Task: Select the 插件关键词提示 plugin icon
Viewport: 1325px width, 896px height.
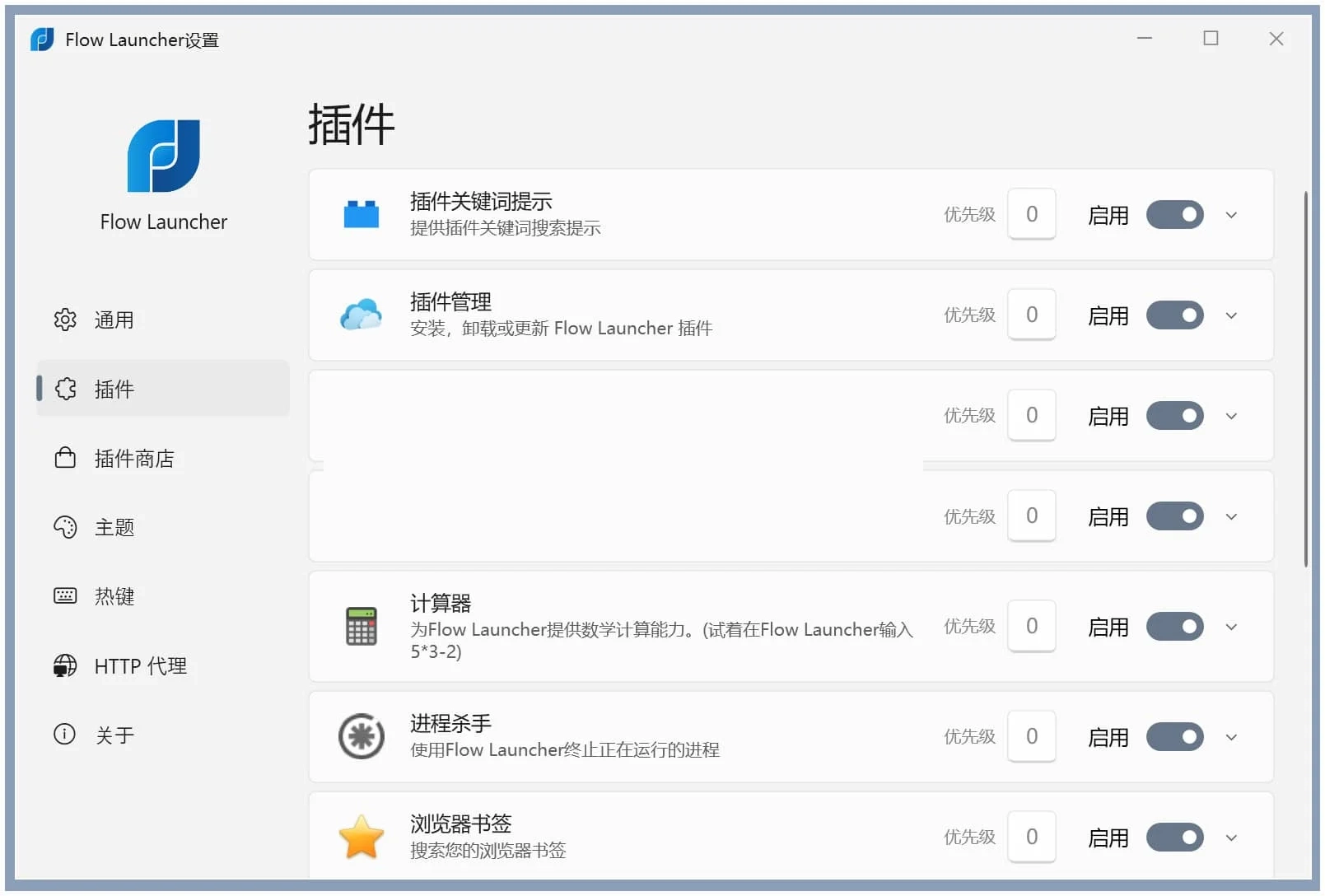Action: pyautogui.click(x=361, y=214)
